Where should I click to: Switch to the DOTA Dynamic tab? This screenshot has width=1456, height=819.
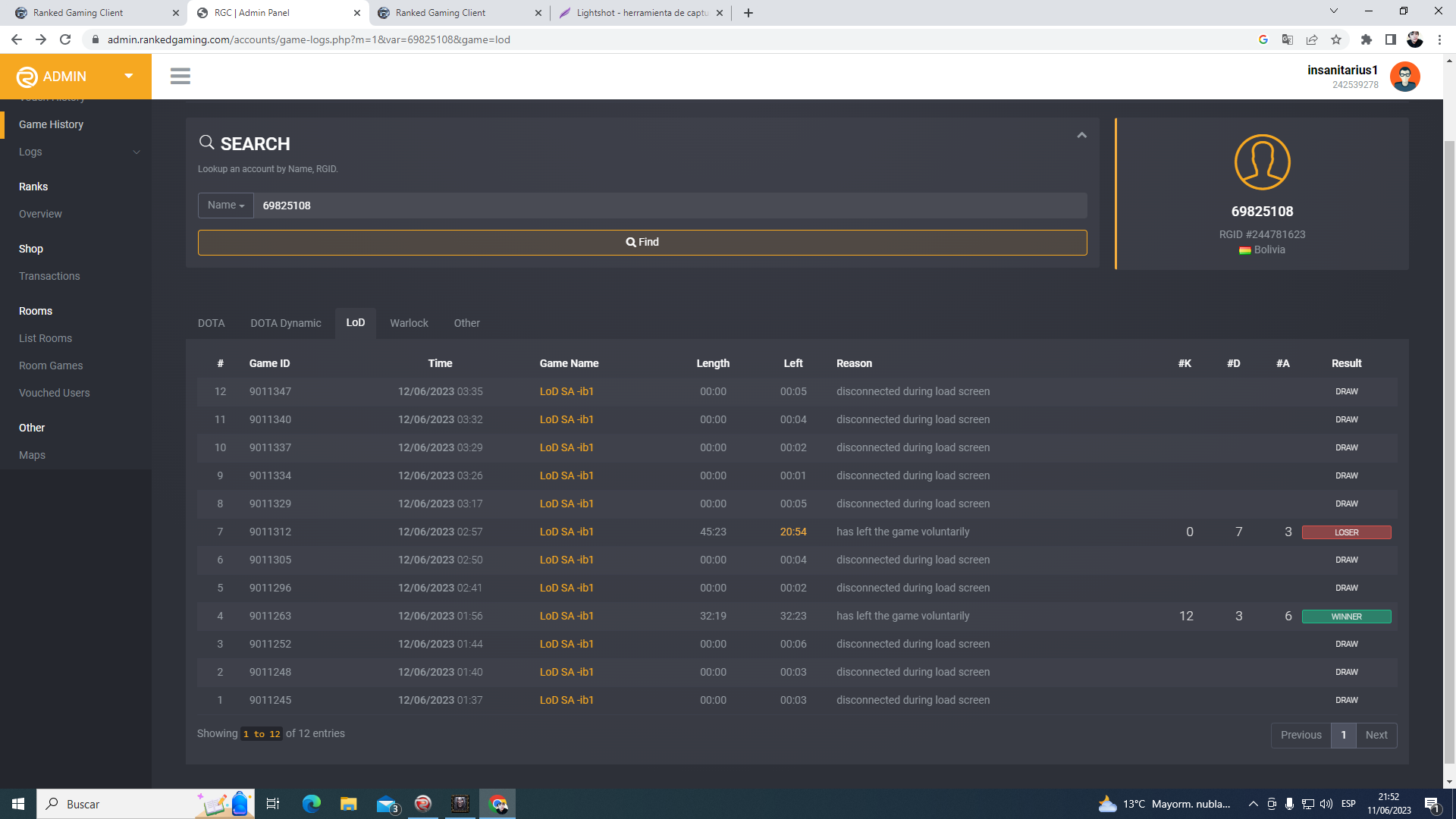286,323
